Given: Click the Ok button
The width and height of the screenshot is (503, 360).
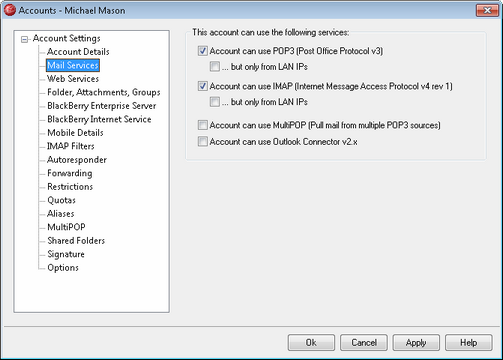Looking at the screenshot, I should pos(311,343).
